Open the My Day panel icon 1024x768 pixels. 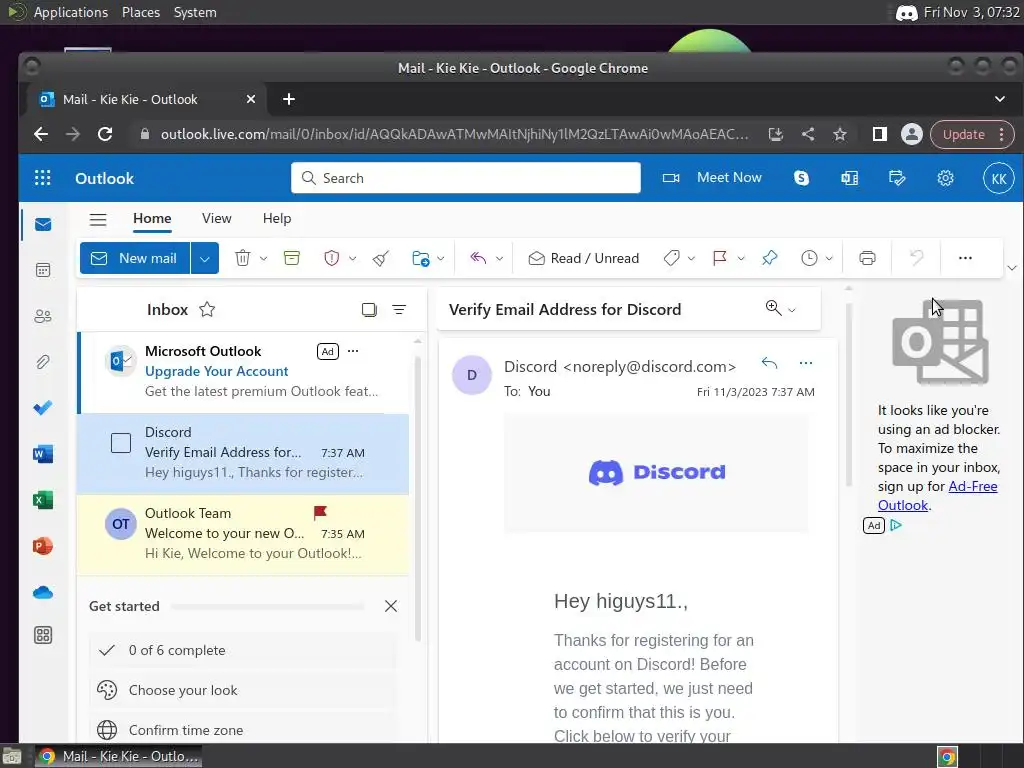tap(897, 178)
